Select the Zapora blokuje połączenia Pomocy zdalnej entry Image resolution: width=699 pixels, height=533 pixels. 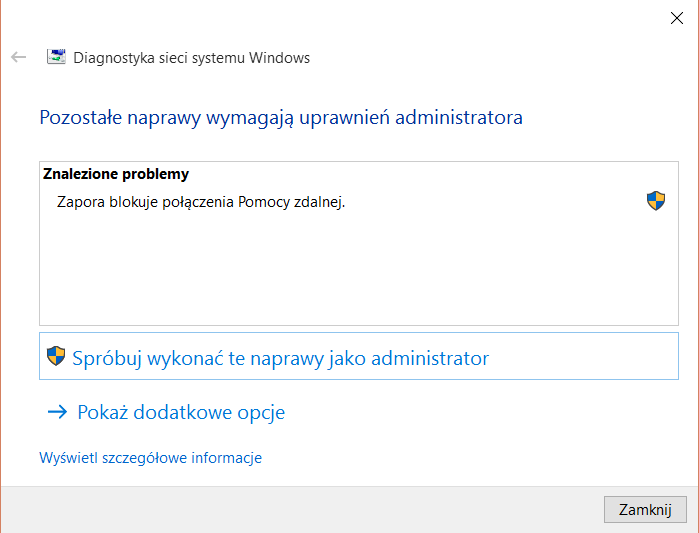point(201,202)
